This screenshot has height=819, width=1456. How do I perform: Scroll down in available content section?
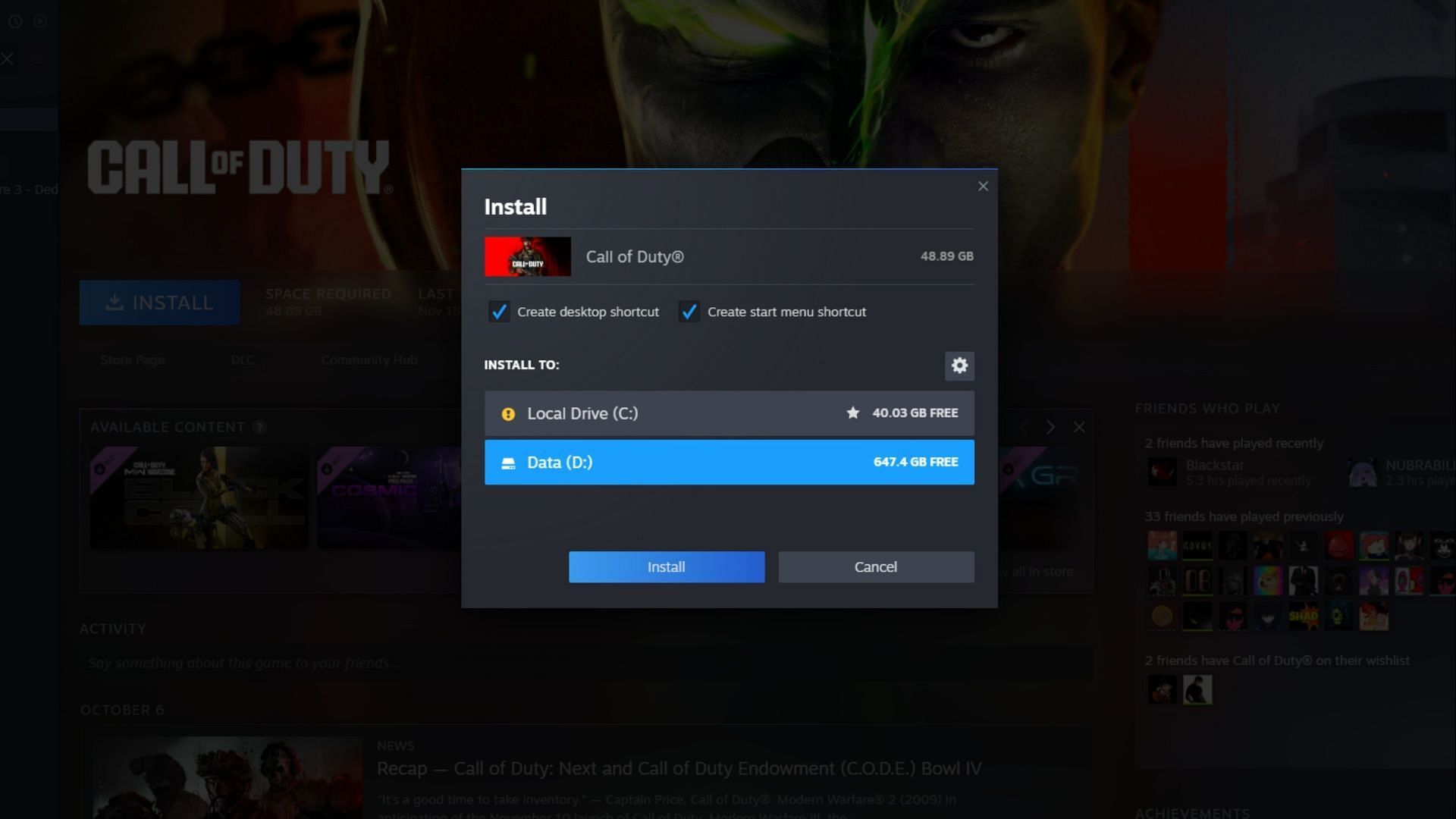click(1049, 427)
